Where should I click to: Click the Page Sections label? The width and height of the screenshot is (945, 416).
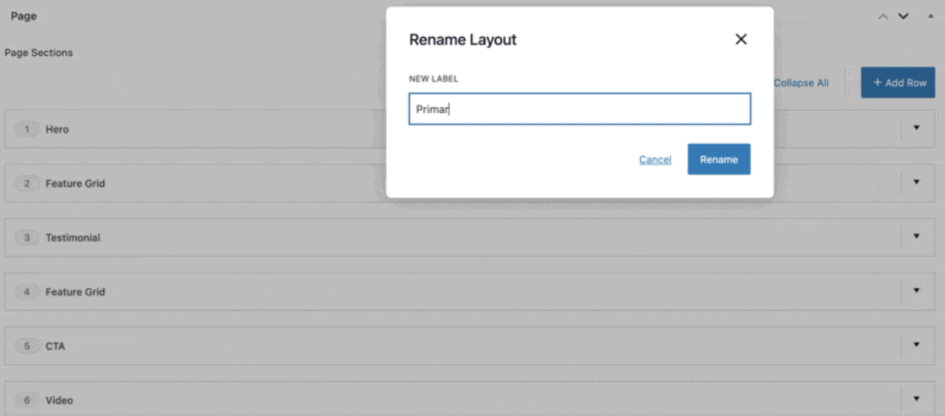39,52
